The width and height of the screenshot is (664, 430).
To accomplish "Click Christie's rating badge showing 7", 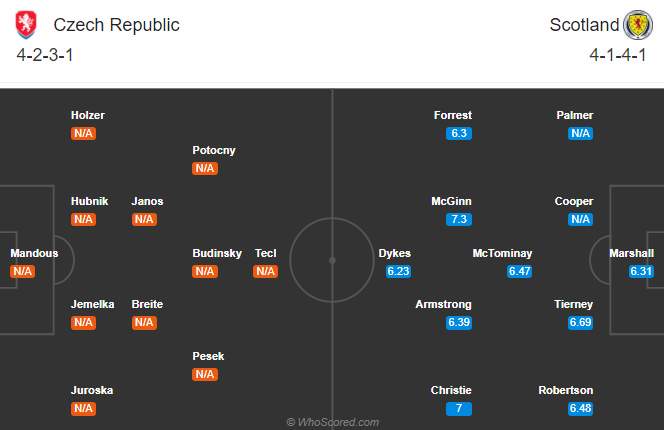I will [x=459, y=408].
